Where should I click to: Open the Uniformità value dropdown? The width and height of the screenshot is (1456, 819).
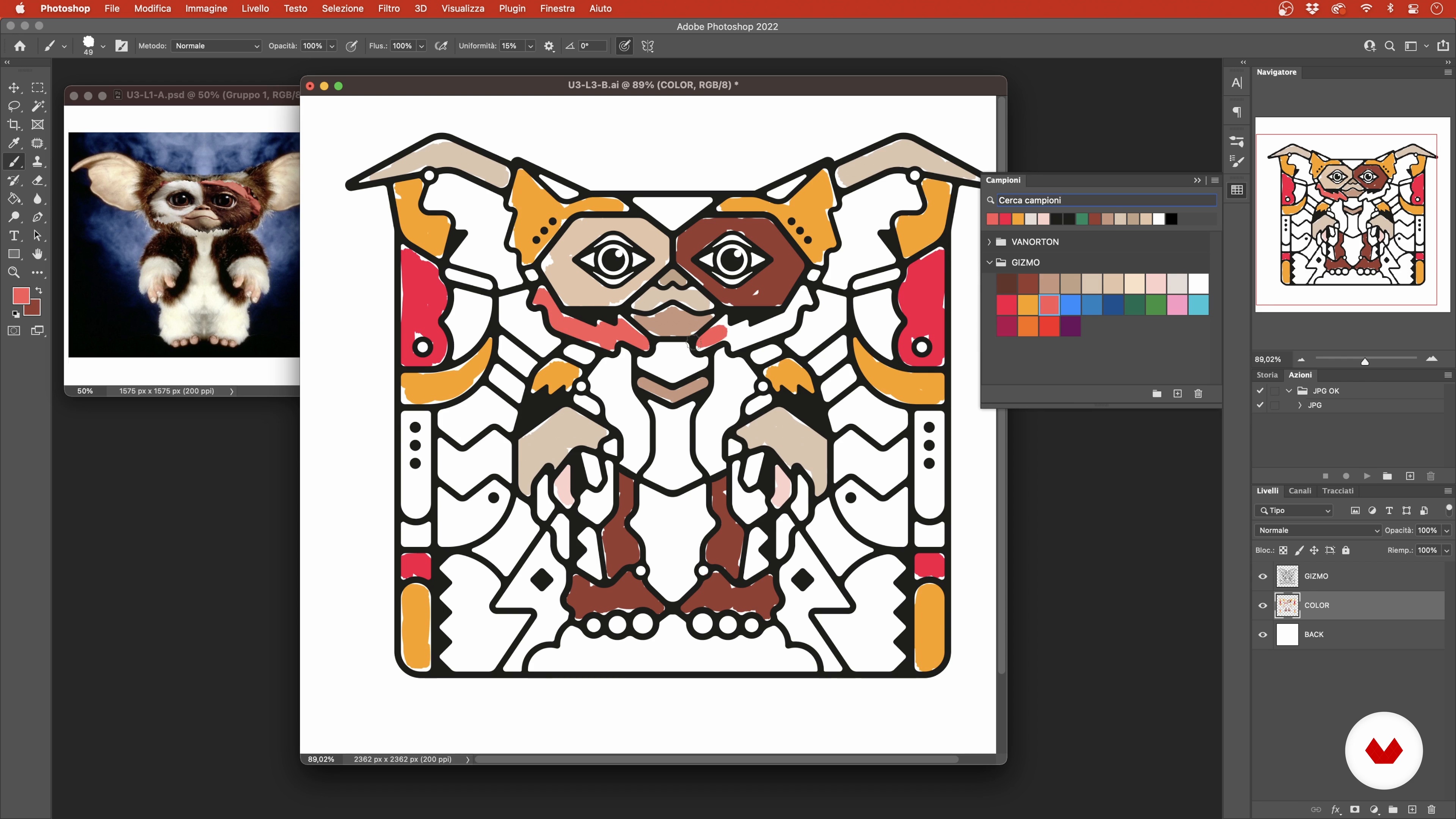pyautogui.click(x=530, y=46)
